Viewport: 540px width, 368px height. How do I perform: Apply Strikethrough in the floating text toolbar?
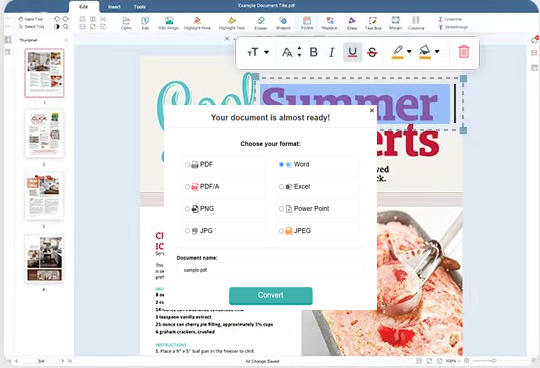(372, 52)
